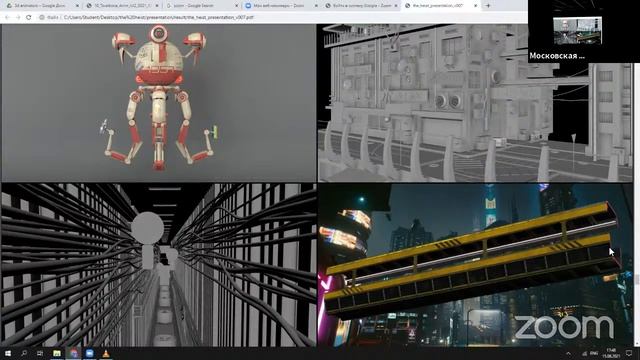The width and height of the screenshot is (640, 360).
Task: Click the file info icon in address bar
Action: (x=42, y=18)
